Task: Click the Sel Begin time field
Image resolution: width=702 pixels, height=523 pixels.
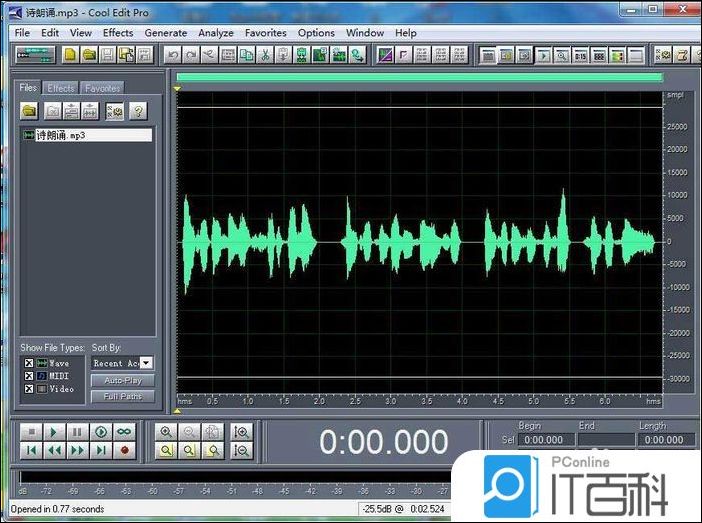Action: [x=546, y=440]
